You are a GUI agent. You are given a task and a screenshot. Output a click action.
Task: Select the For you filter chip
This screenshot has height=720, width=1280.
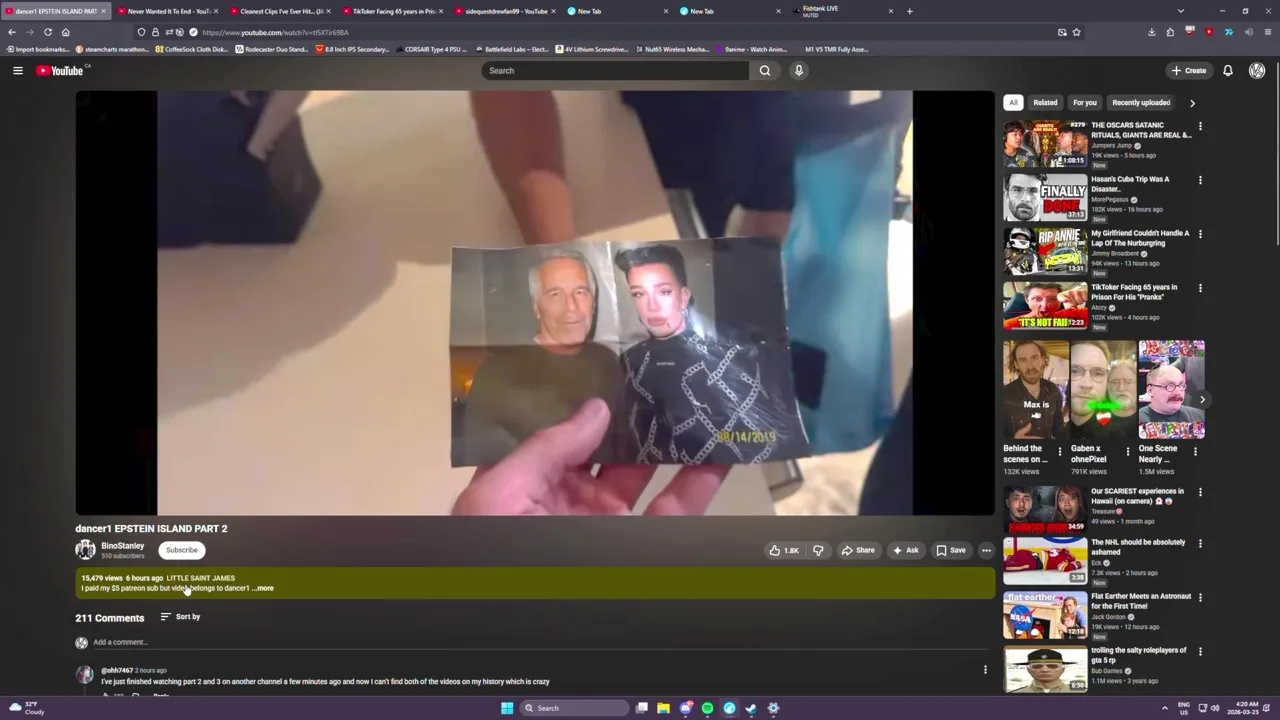1085,102
